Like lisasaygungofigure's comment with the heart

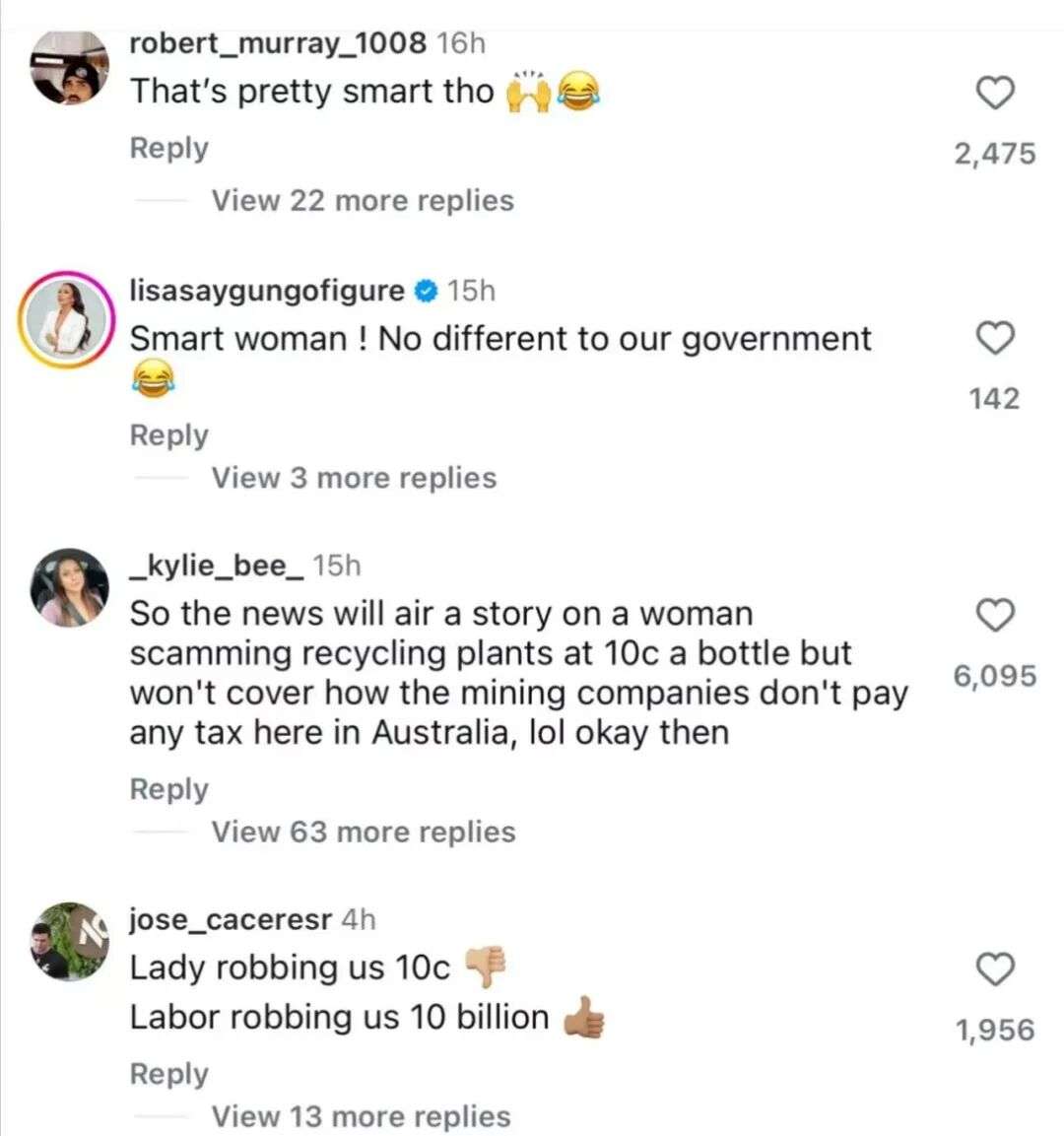pyautogui.click(x=995, y=338)
